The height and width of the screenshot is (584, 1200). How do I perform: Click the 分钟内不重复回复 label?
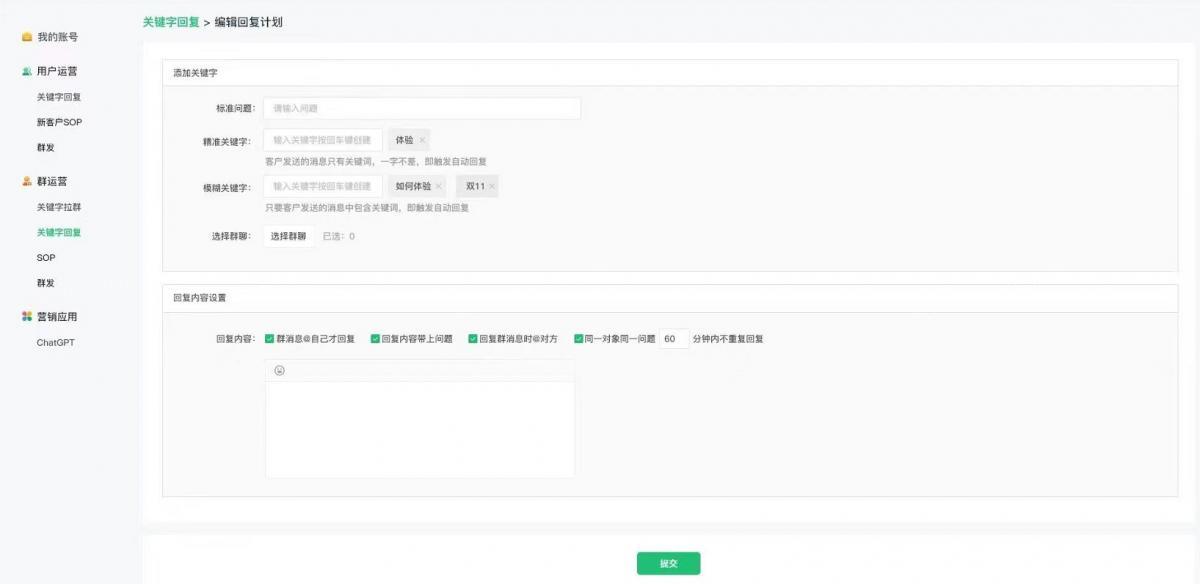[728, 339]
